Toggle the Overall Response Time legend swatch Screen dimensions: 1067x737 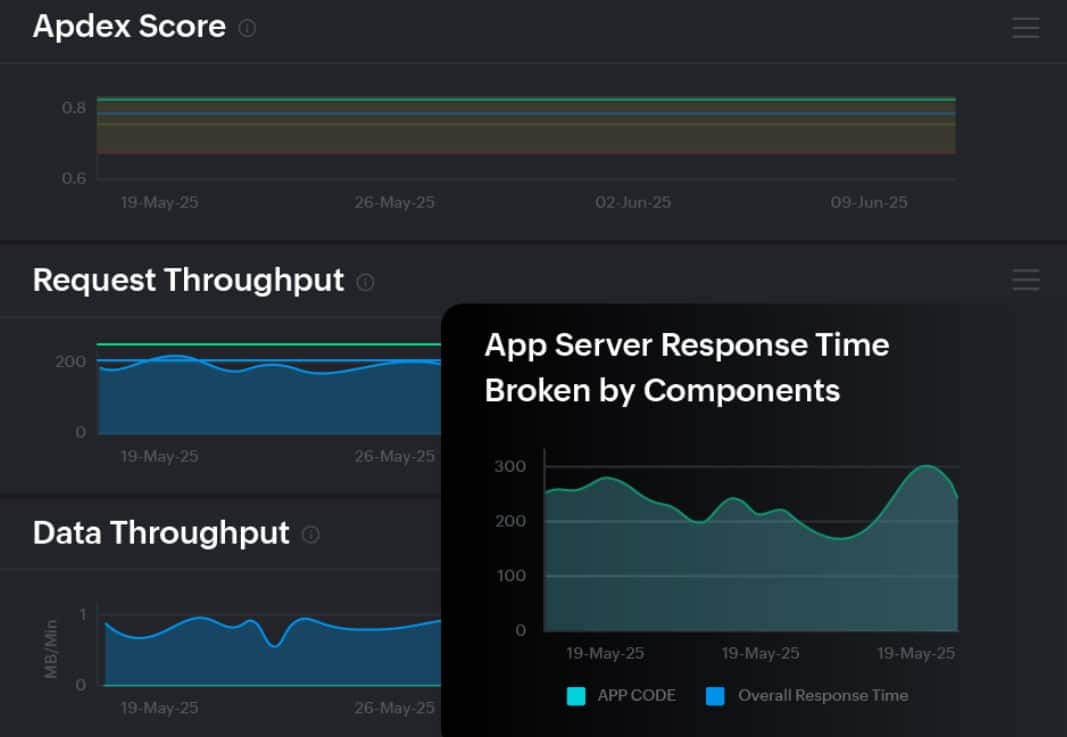(x=715, y=696)
